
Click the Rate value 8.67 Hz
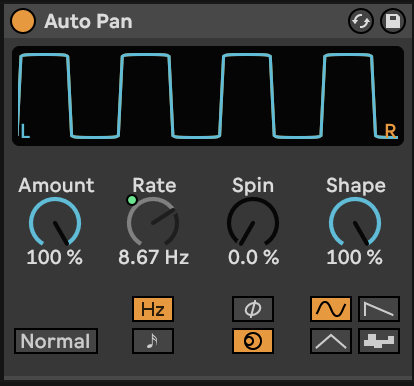click(x=154, y=257)
